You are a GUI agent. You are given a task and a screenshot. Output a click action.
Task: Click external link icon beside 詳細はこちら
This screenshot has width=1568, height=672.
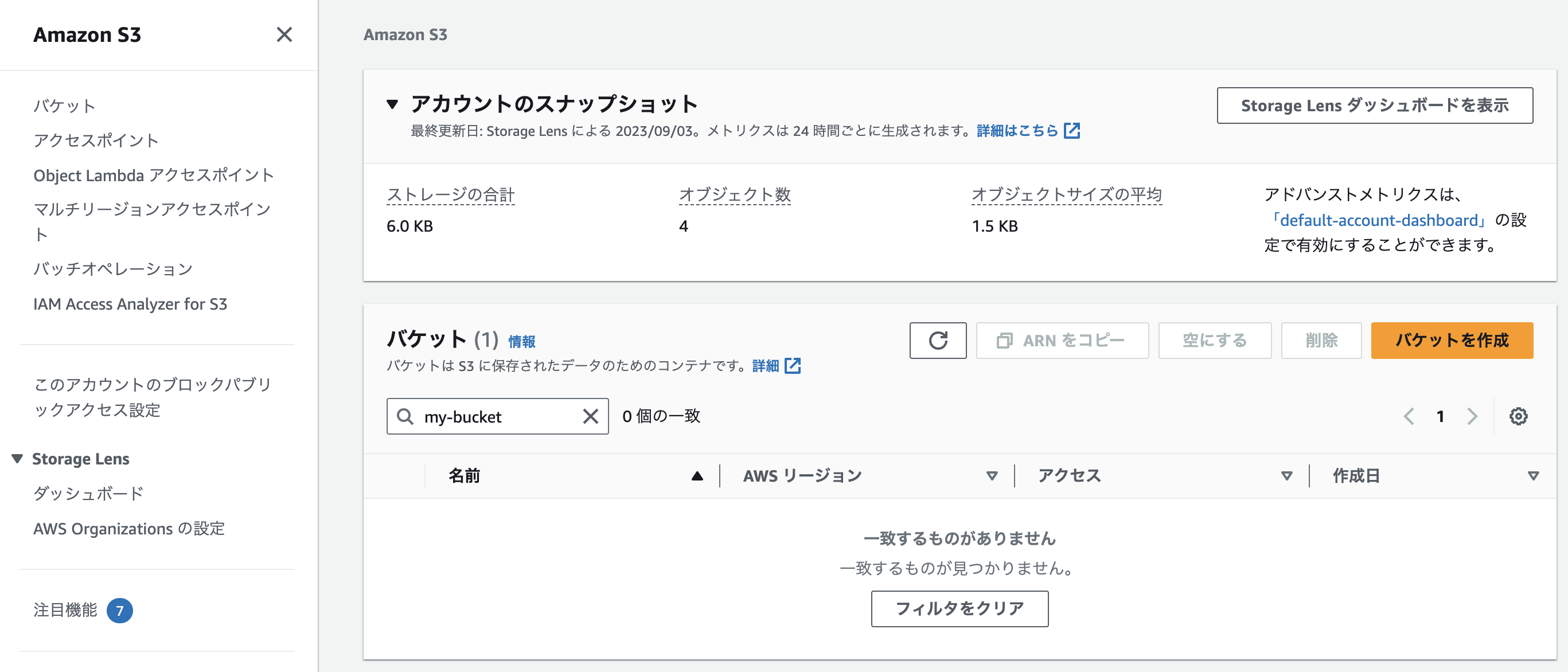[1072, 131]
